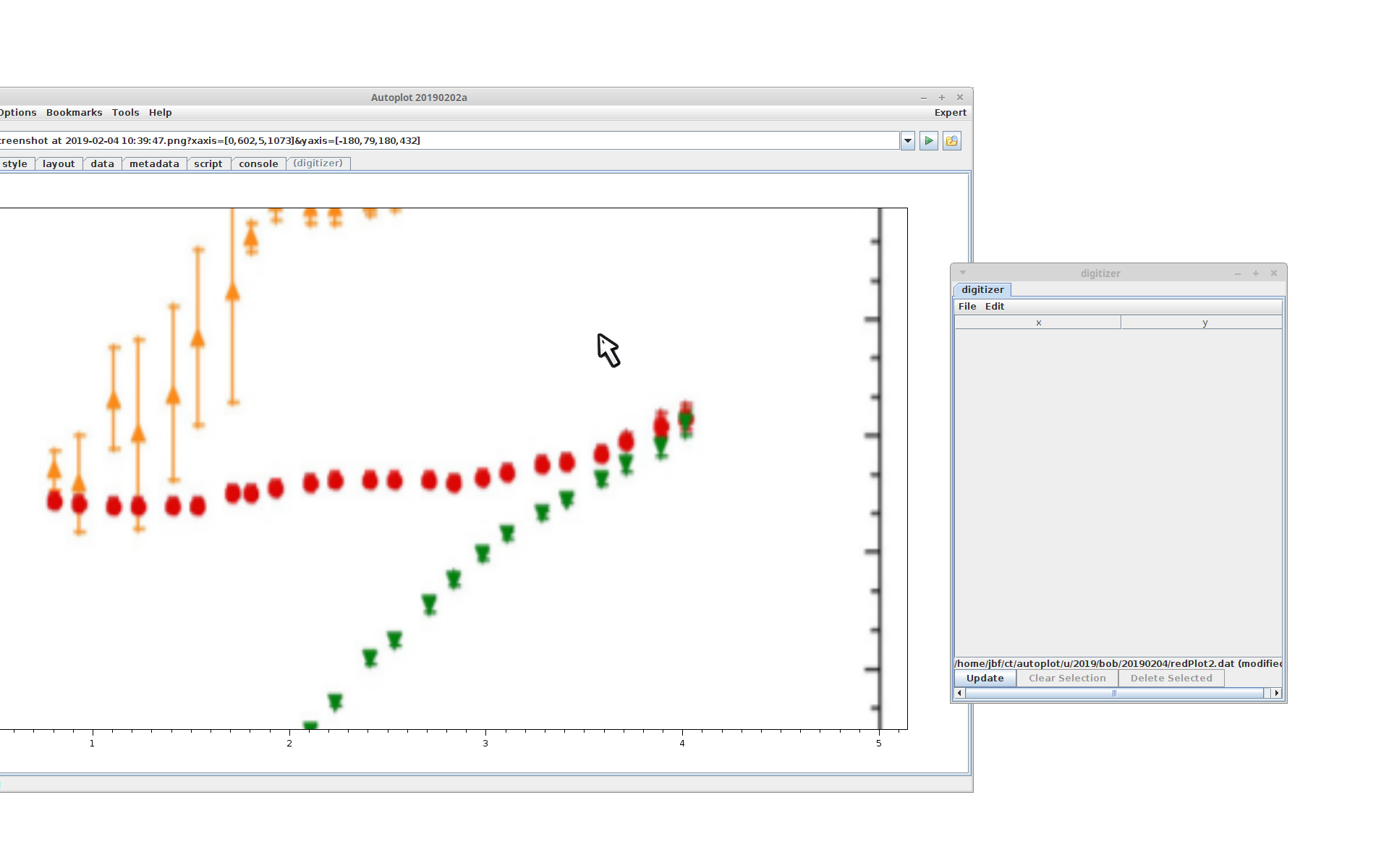Click x-axis tick label 4
This screenshot has height=868, width=1389.
[682, 744]
